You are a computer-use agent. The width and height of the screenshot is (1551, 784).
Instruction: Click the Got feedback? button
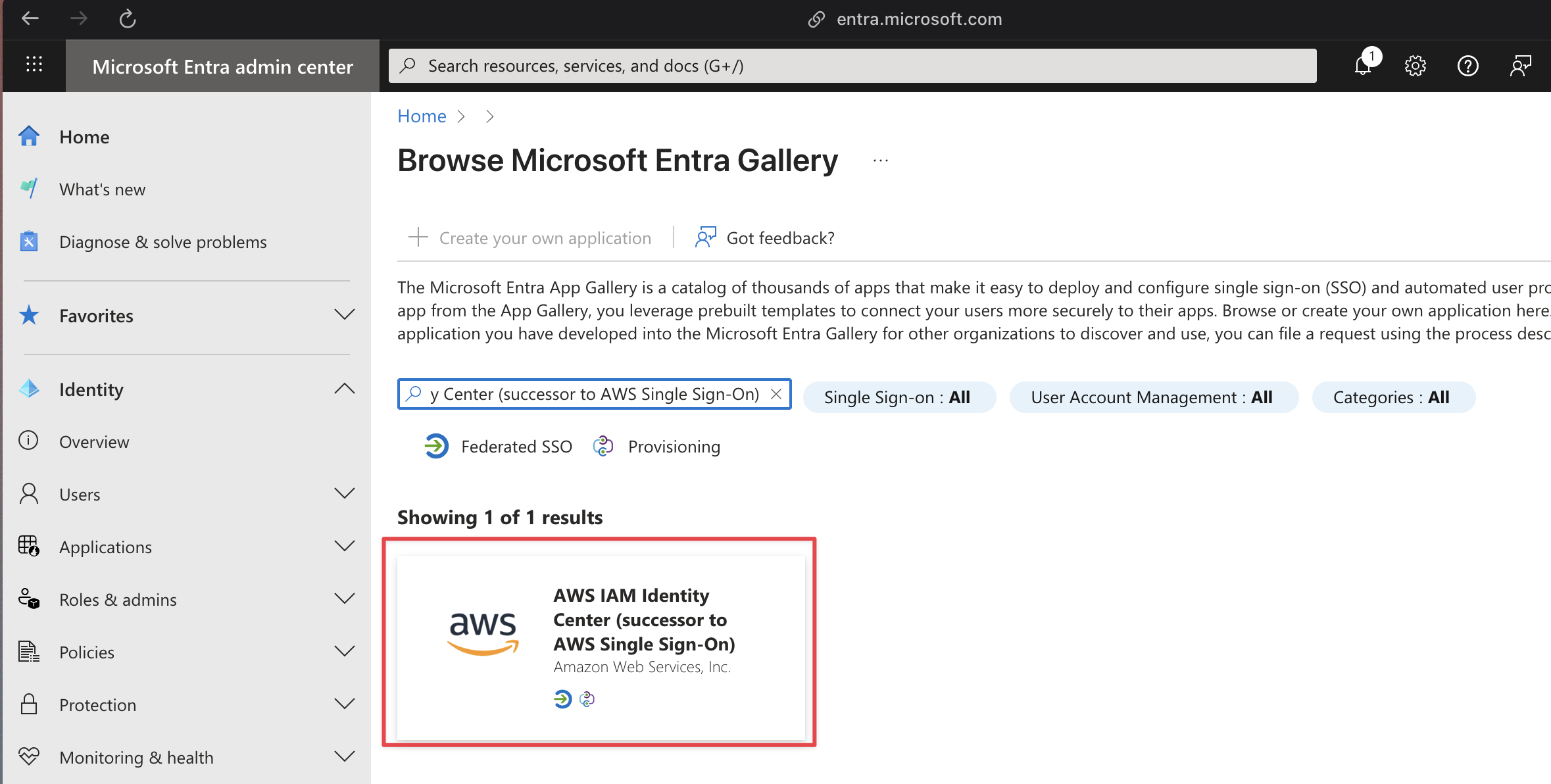pyautogui.click(x=764, y=237)
